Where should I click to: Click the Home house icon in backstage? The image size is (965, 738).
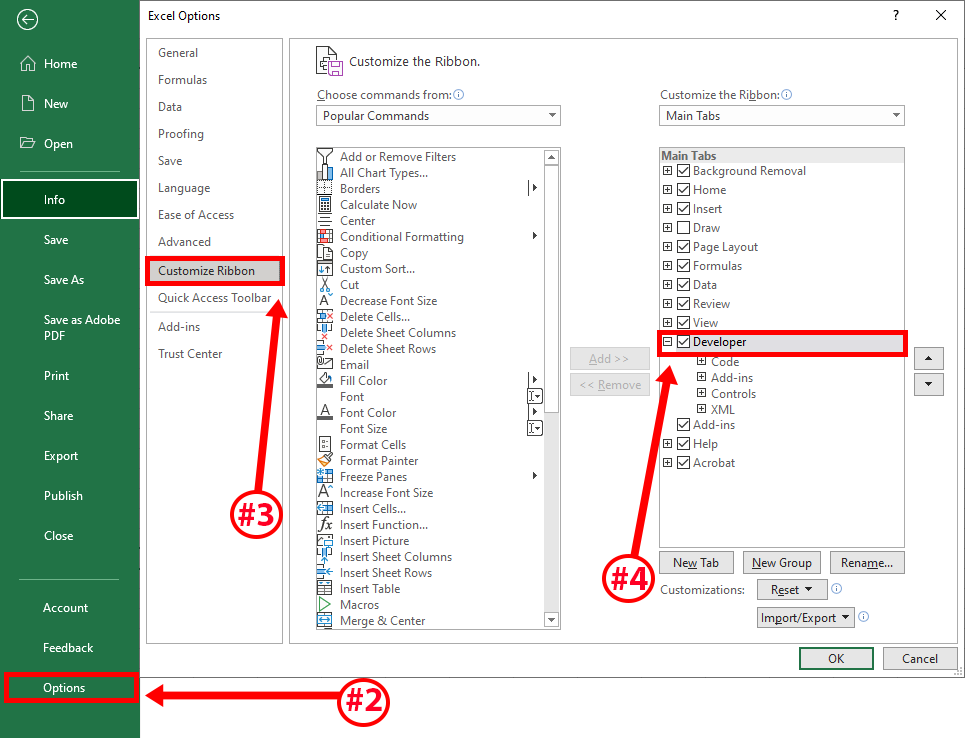pos(28,63)
